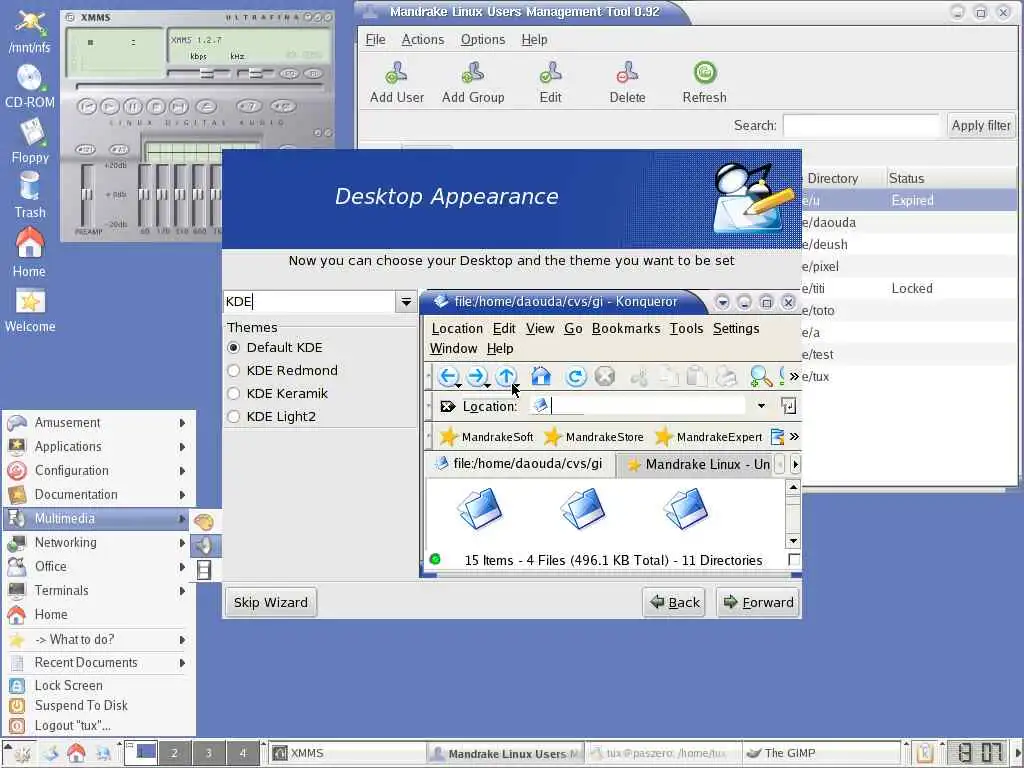
Task: Click the Search field in Users Management
Action: tap(861, 125)
